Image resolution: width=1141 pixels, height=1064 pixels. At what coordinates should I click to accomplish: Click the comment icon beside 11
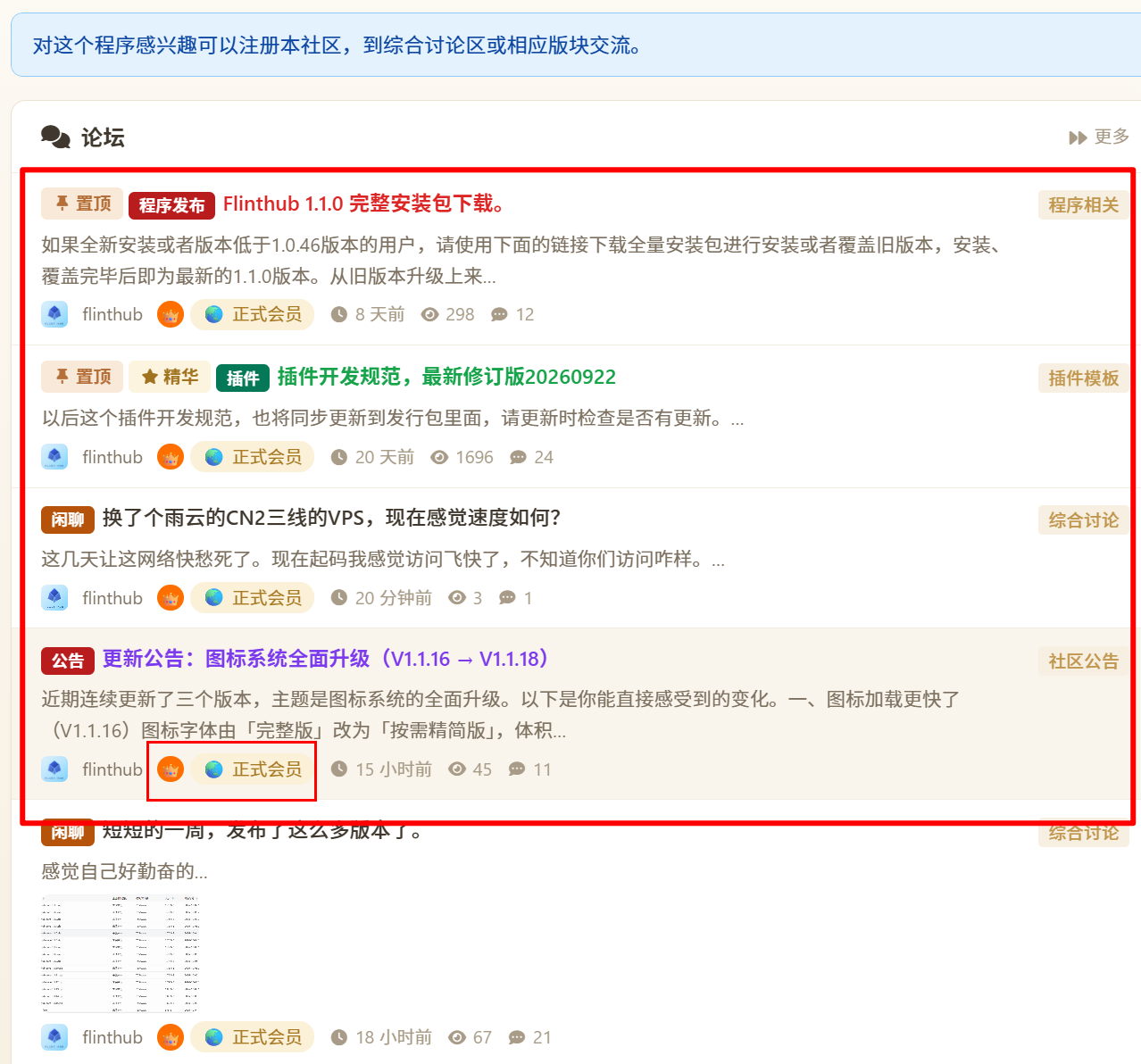(x=516, y=769)
